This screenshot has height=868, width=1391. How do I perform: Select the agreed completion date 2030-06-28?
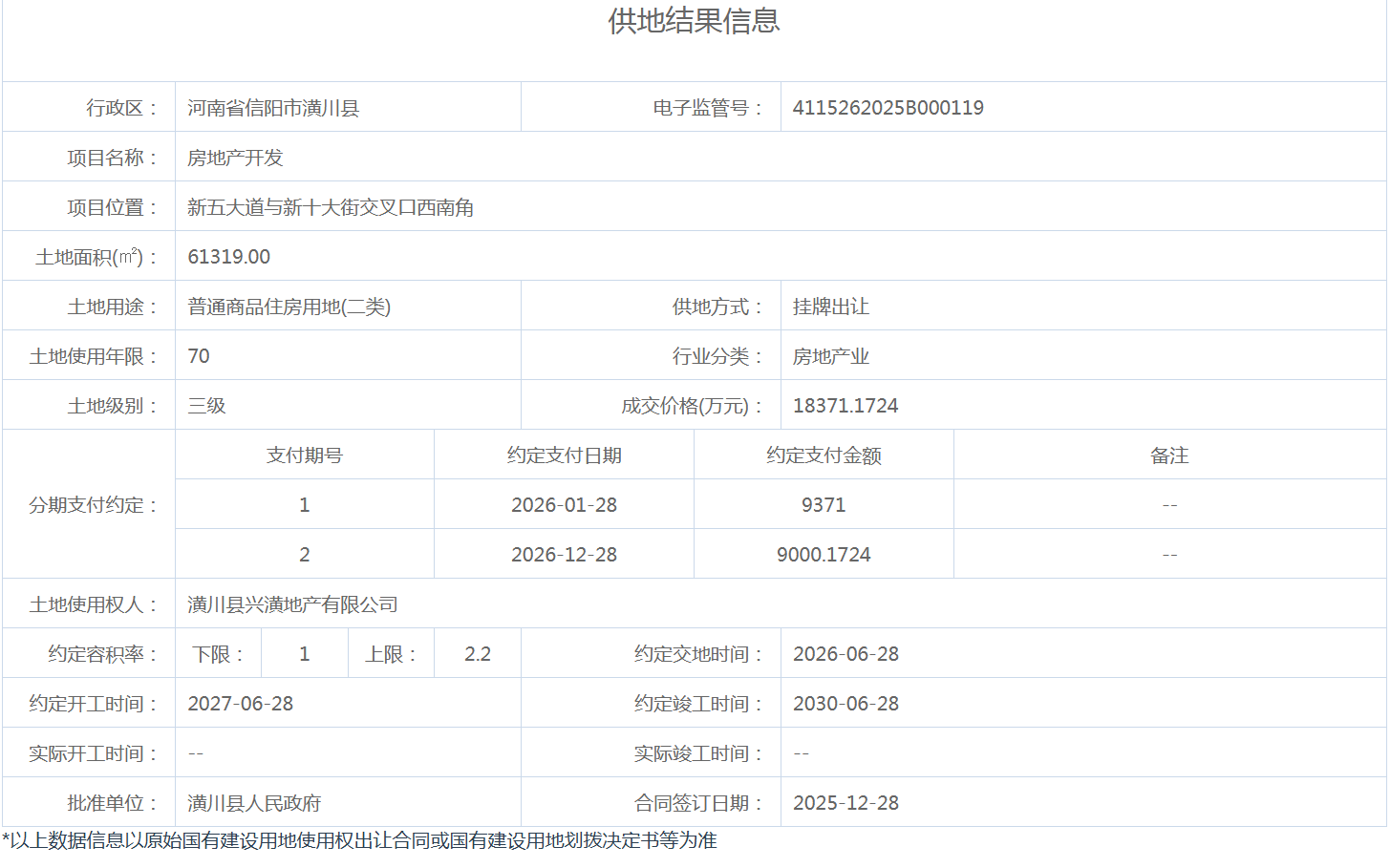tap(845, 704)
